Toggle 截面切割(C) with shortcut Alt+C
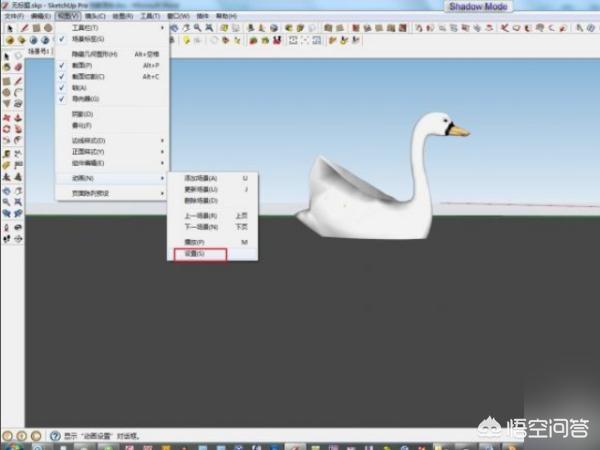Viewport: 600px width, 450px height. (112, 77)
